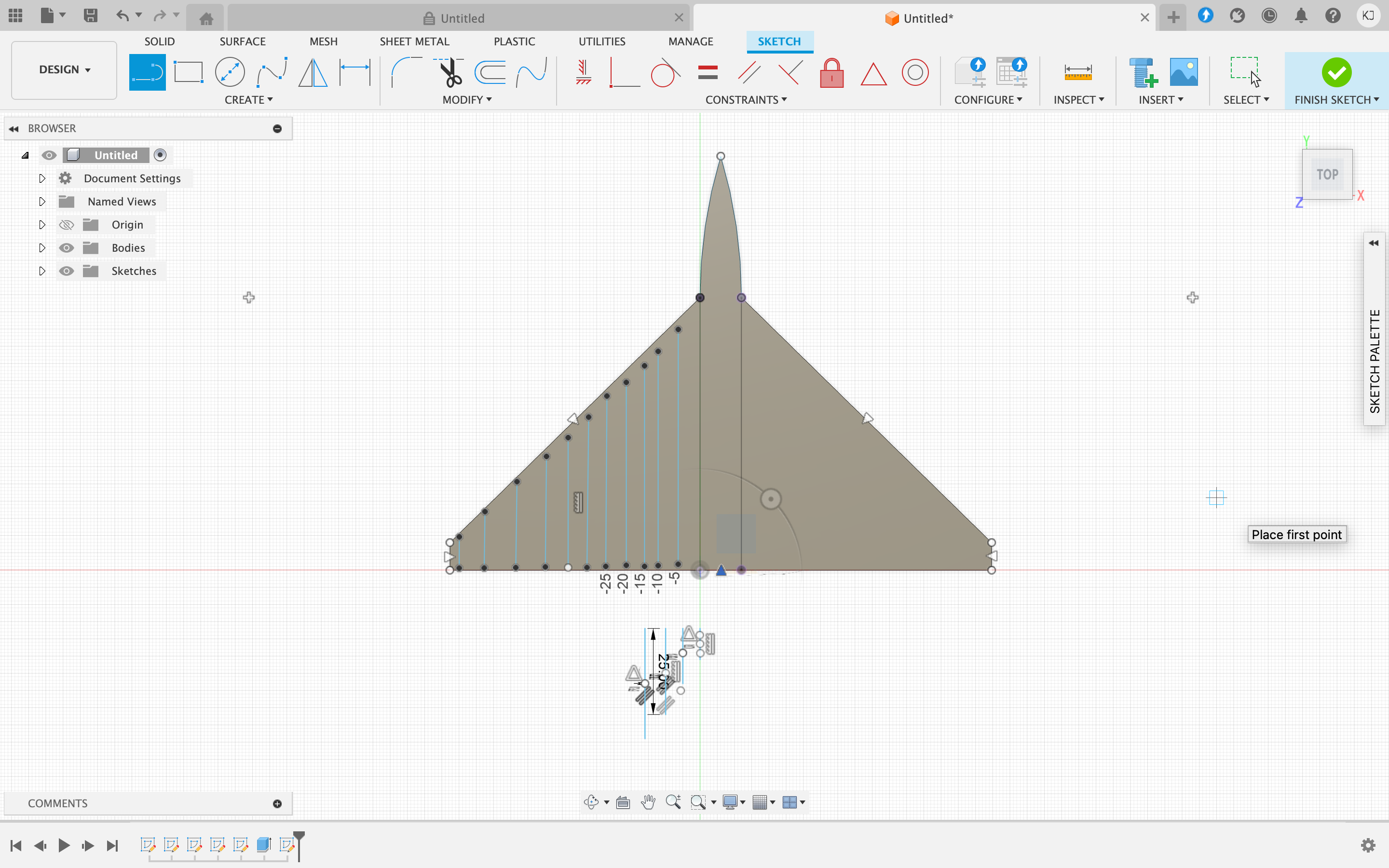Expand Sketches node
1389x868 pixels.
[42, 271]
